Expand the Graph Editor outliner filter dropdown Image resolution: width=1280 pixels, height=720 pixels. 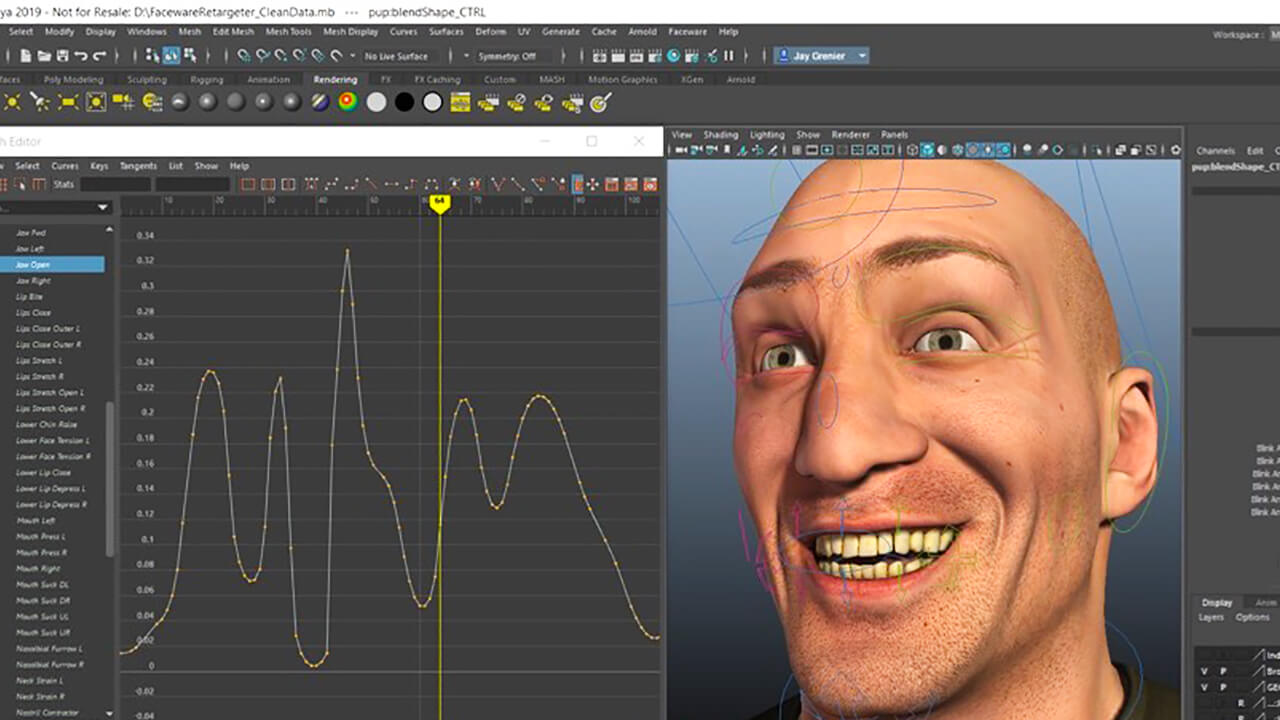102,207
